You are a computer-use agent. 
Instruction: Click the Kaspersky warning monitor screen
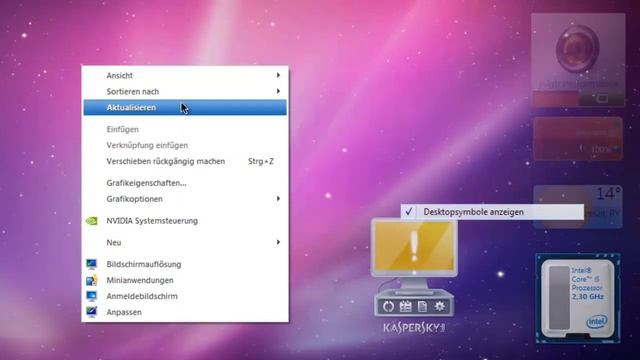[x=414, y=247]
